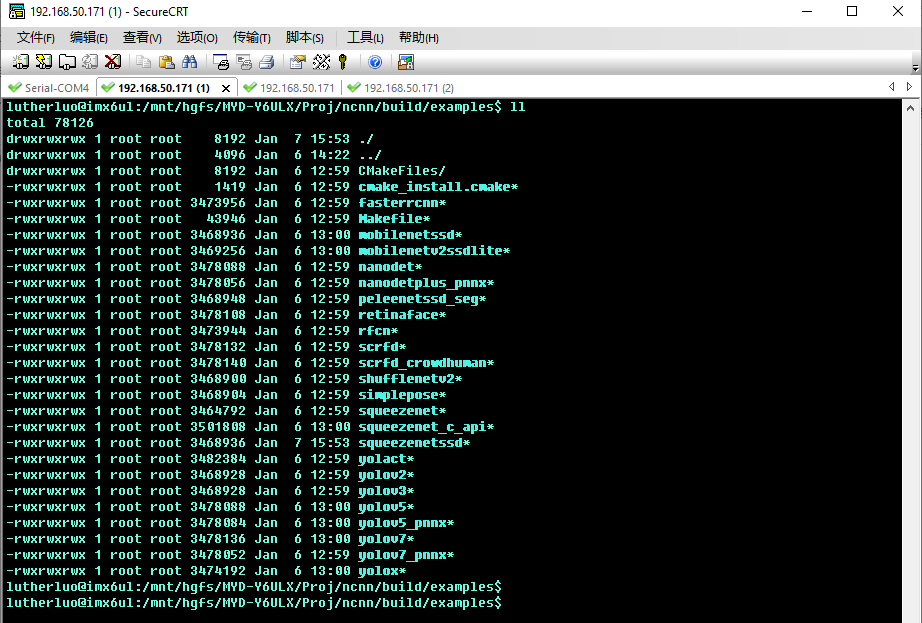Show next tabs with right arrow

tap(909, 87)
